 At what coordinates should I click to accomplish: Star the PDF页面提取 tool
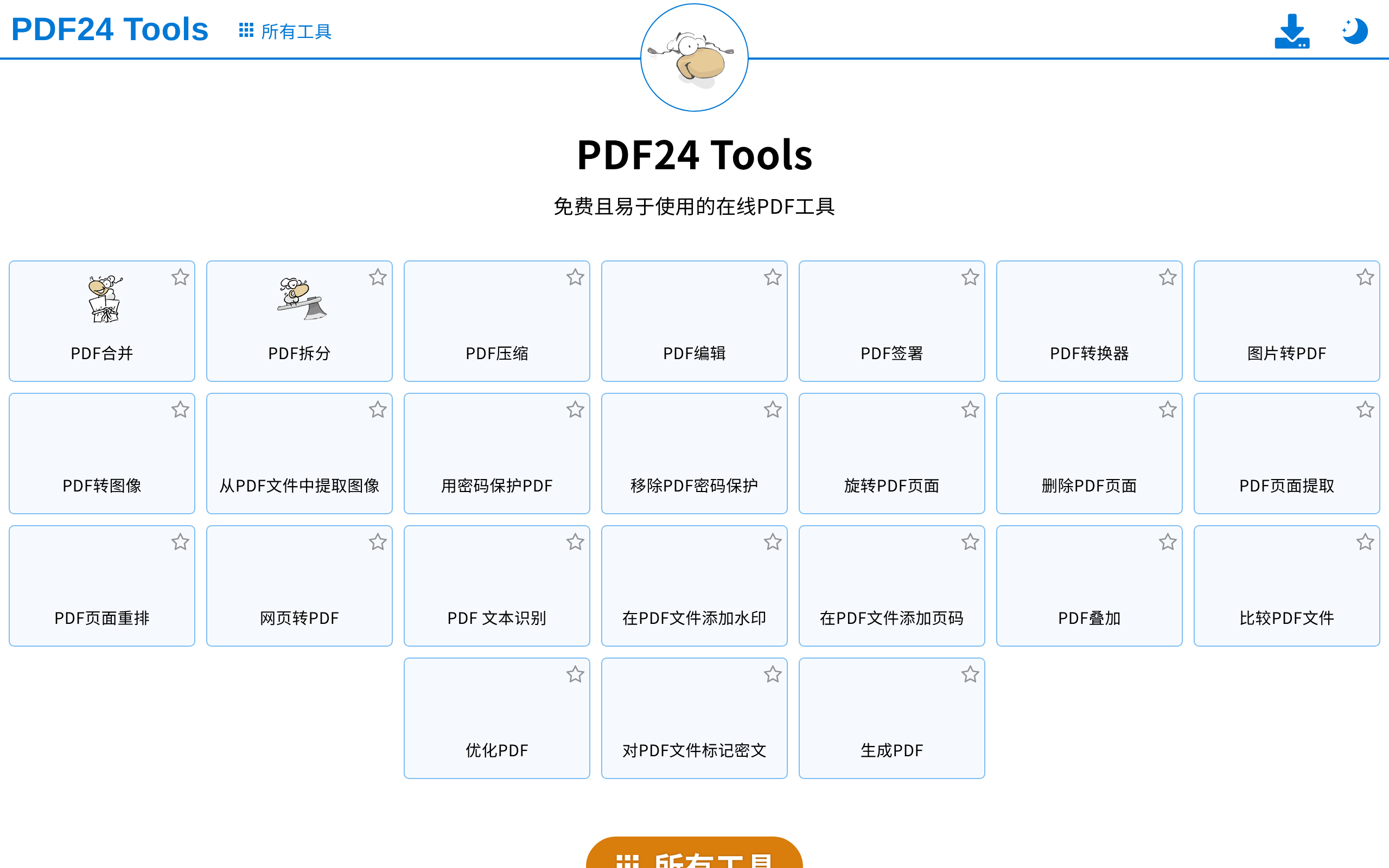click(x=1365, y=409)
